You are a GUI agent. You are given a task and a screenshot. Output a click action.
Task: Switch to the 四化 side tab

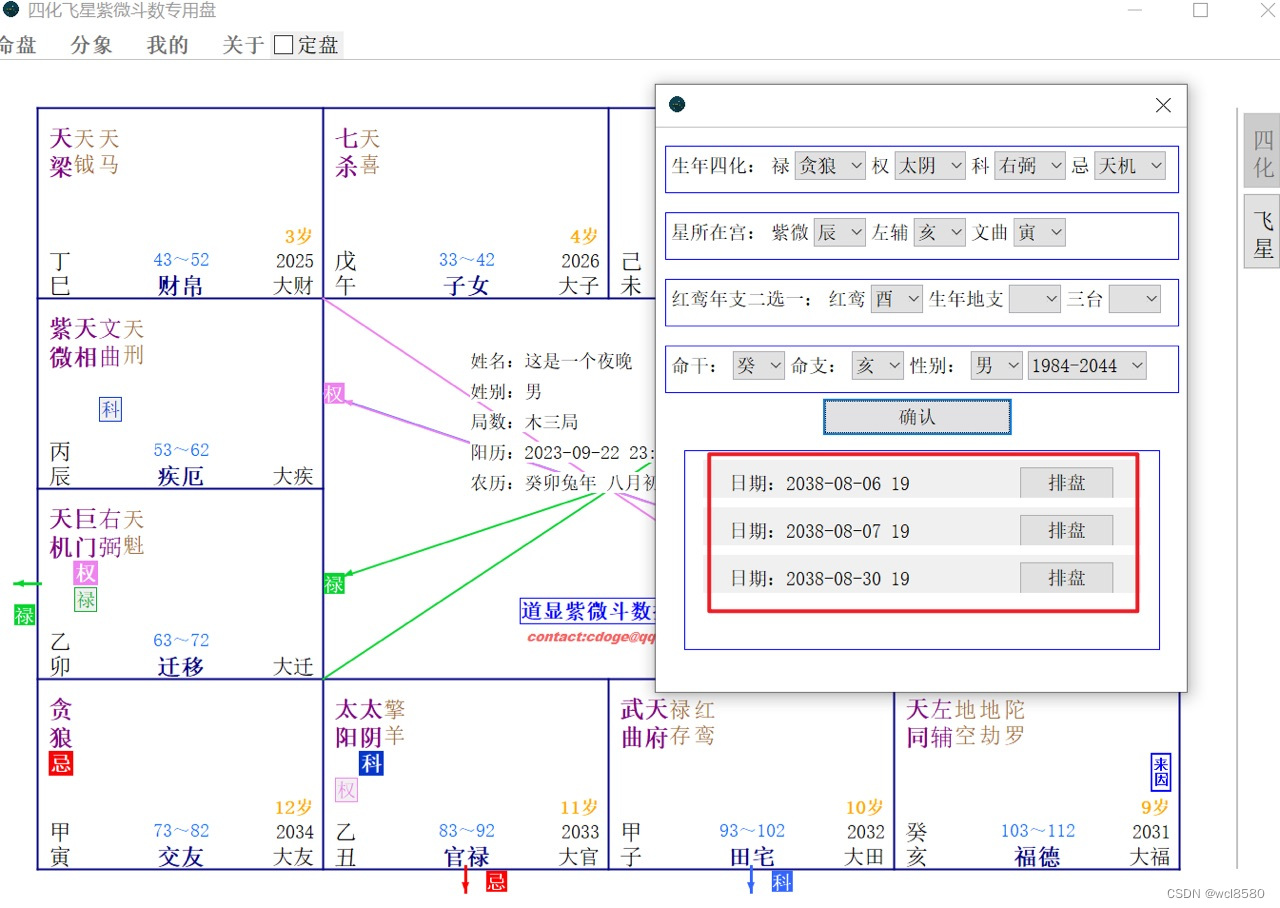coord(1263,151)
